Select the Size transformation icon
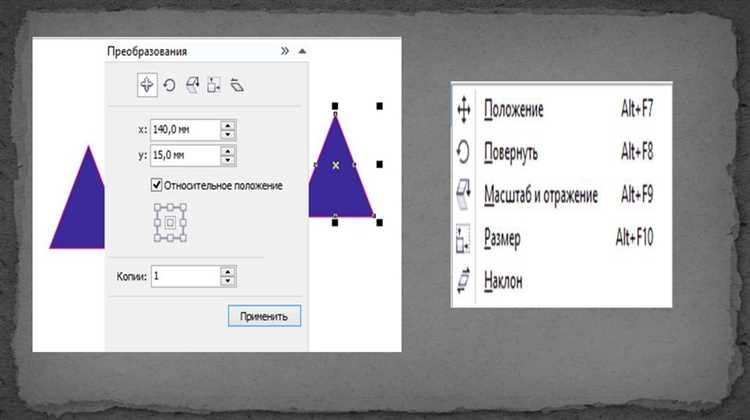Viewport: 750px width, 420px height. pyautogui.click(x=214, y=86)
